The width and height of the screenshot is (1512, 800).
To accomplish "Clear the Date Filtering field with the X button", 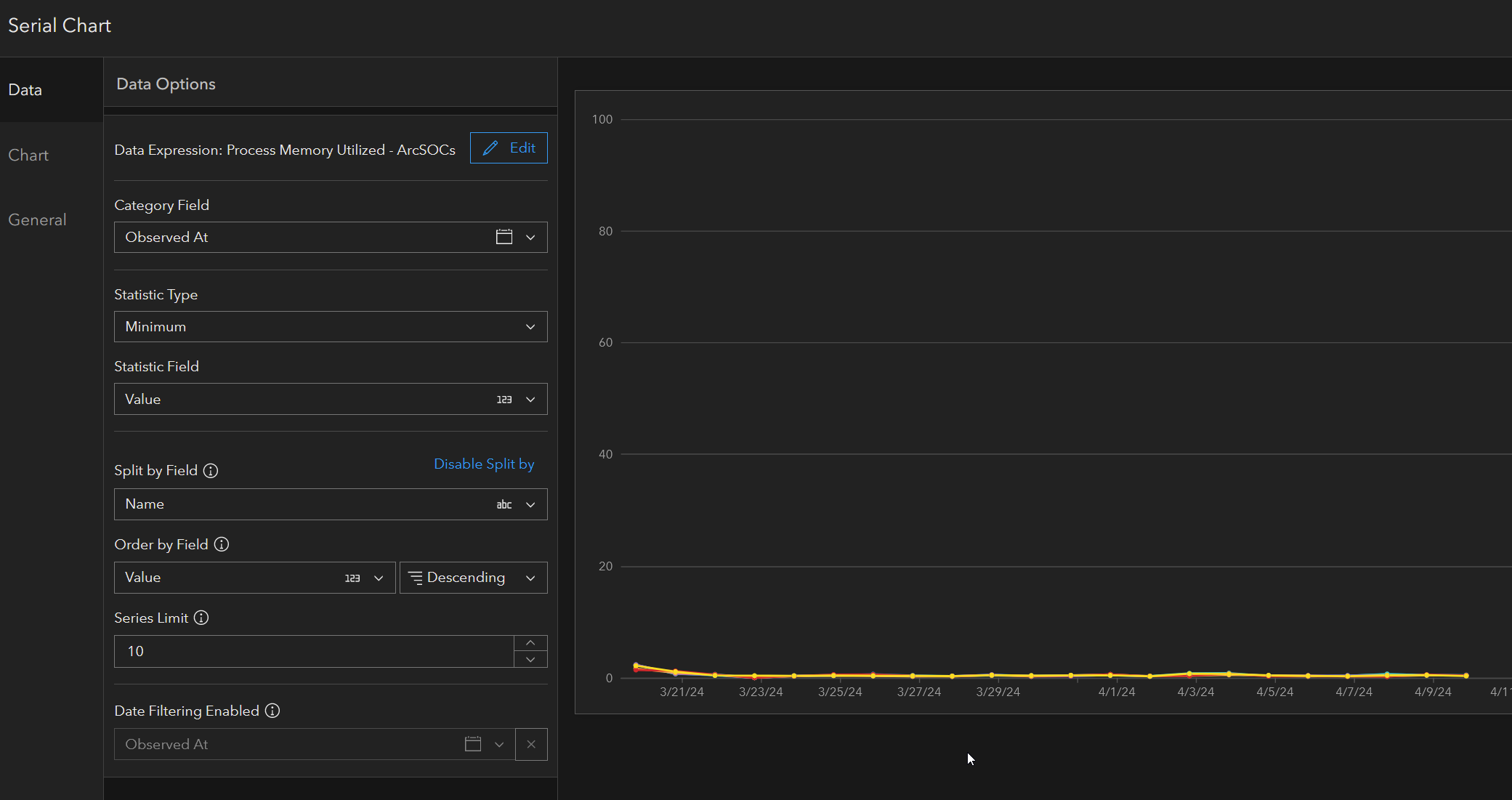I will coord(531,744).
